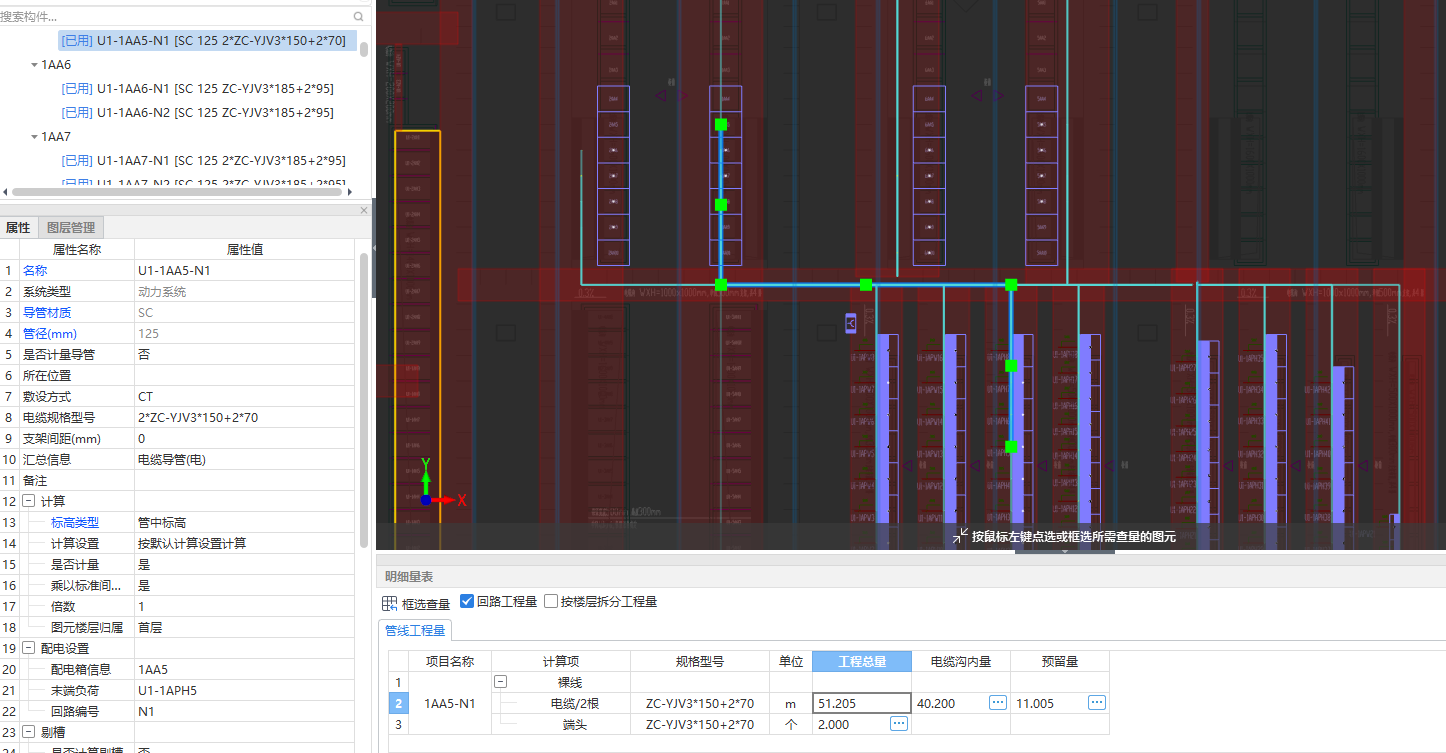
Task: Click the 末端负荷 value U1-1APH5
Action: [x=244, y=690]
